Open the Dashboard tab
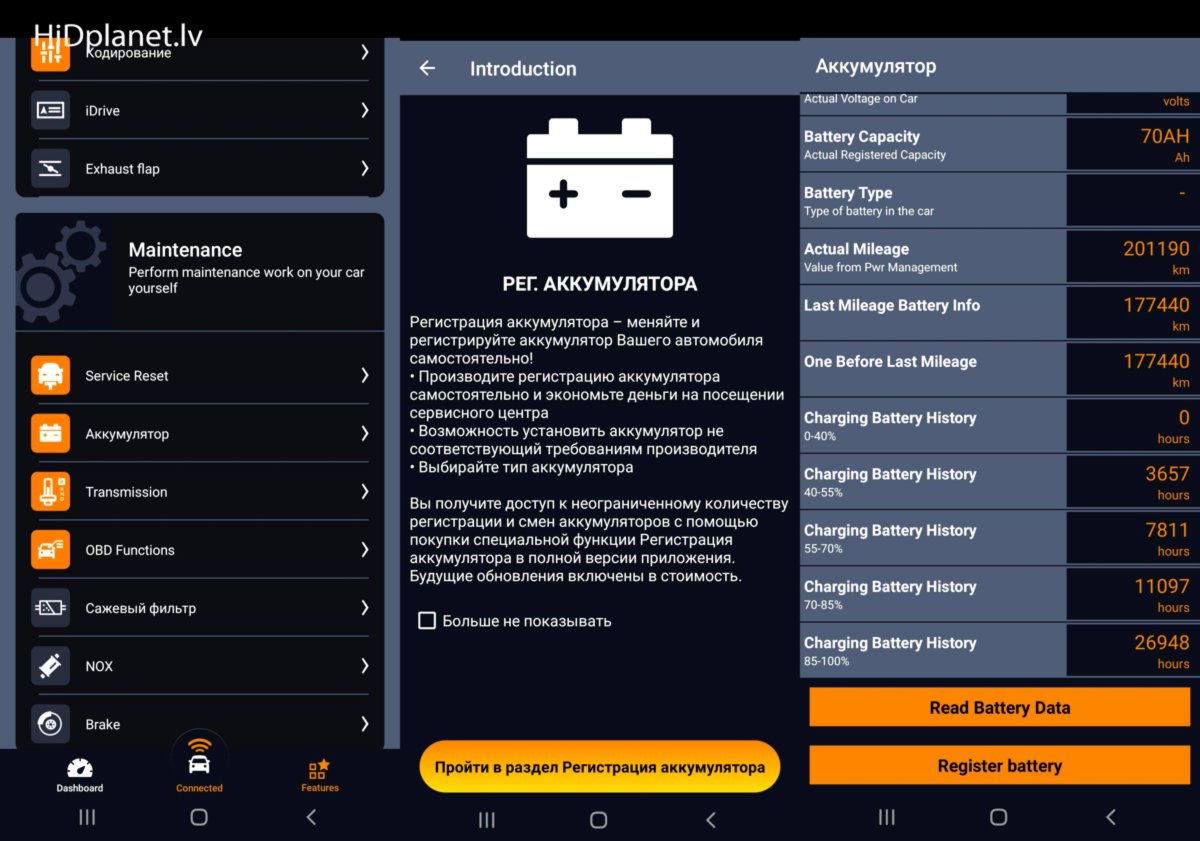 pos(80,774)
